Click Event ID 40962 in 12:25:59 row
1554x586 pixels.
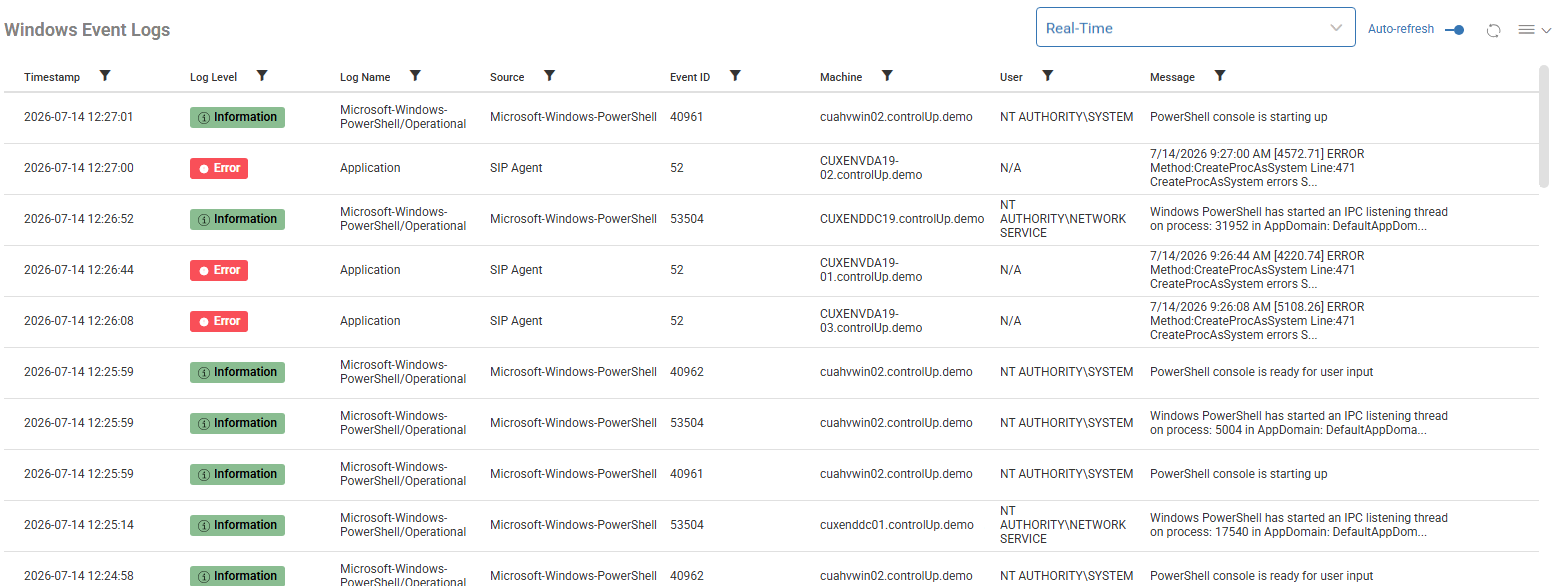coord(687,372)
